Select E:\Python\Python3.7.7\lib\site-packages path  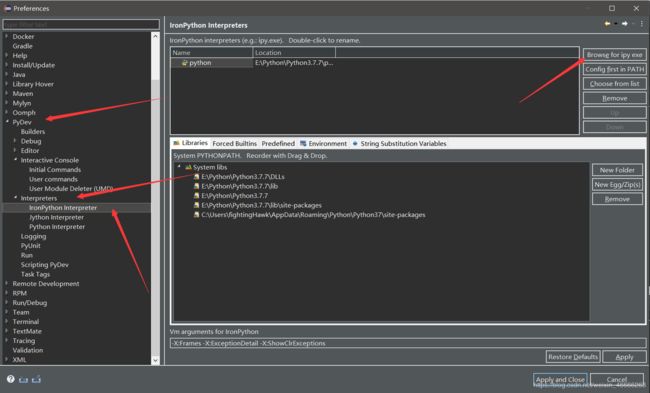click(x=261, y=205)
